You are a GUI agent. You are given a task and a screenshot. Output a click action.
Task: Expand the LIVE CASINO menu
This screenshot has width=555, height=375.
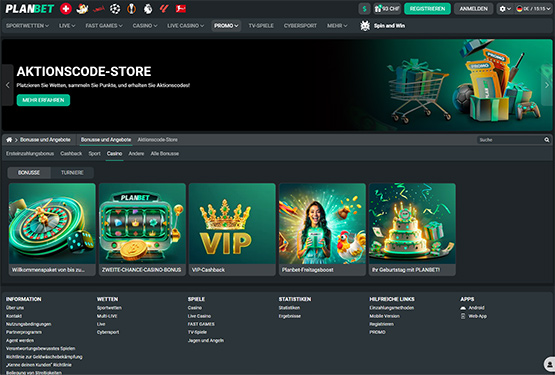185,25
